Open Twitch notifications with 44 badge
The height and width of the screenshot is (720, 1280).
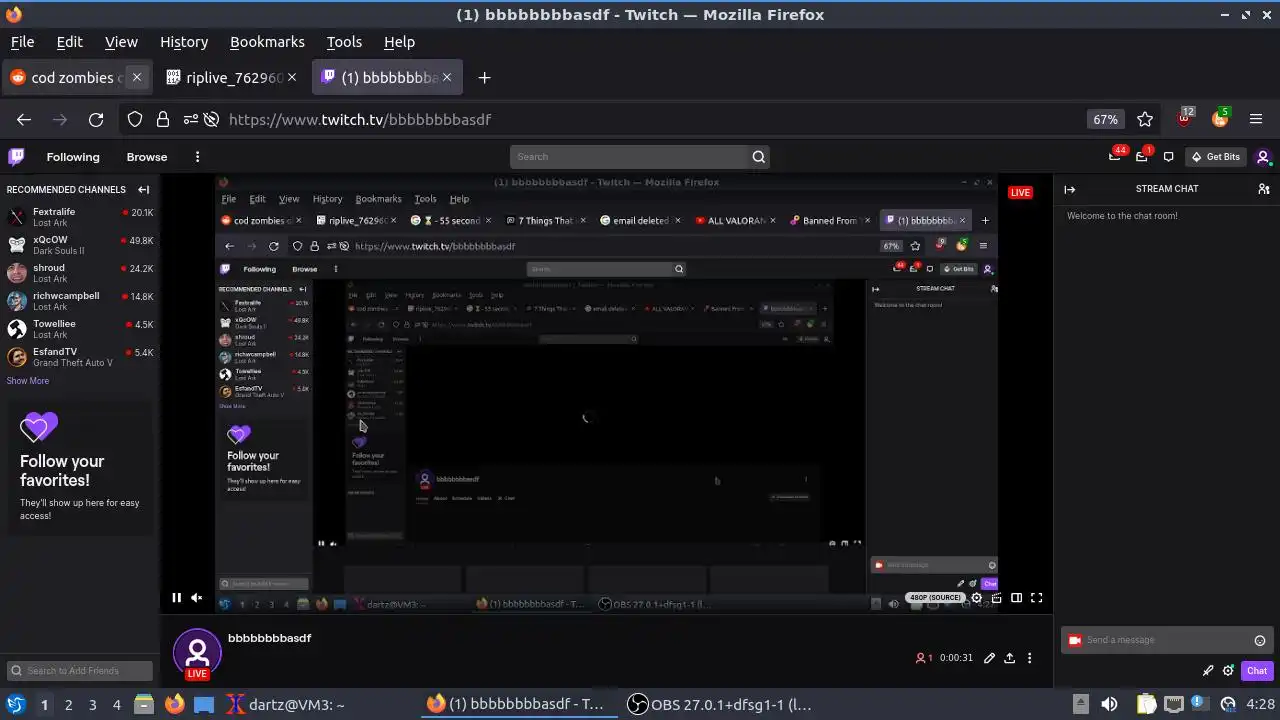(x=1115, y=157)
